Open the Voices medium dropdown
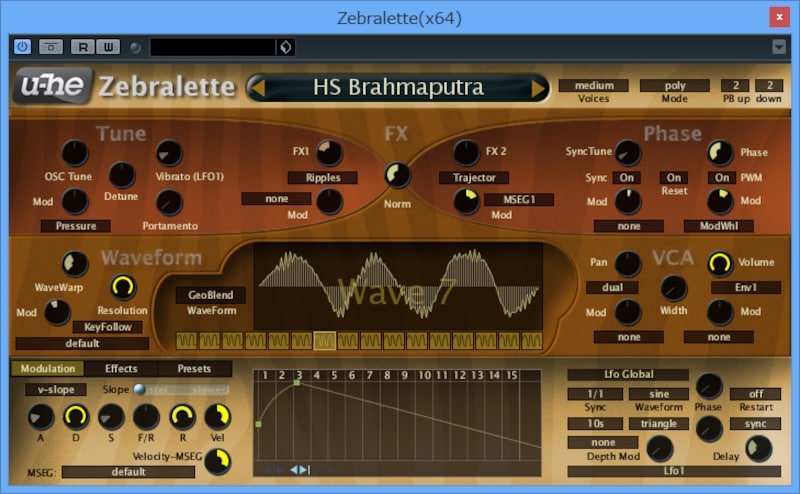The height and width of the screenshot is (494, 800). [x=593, y=86]
